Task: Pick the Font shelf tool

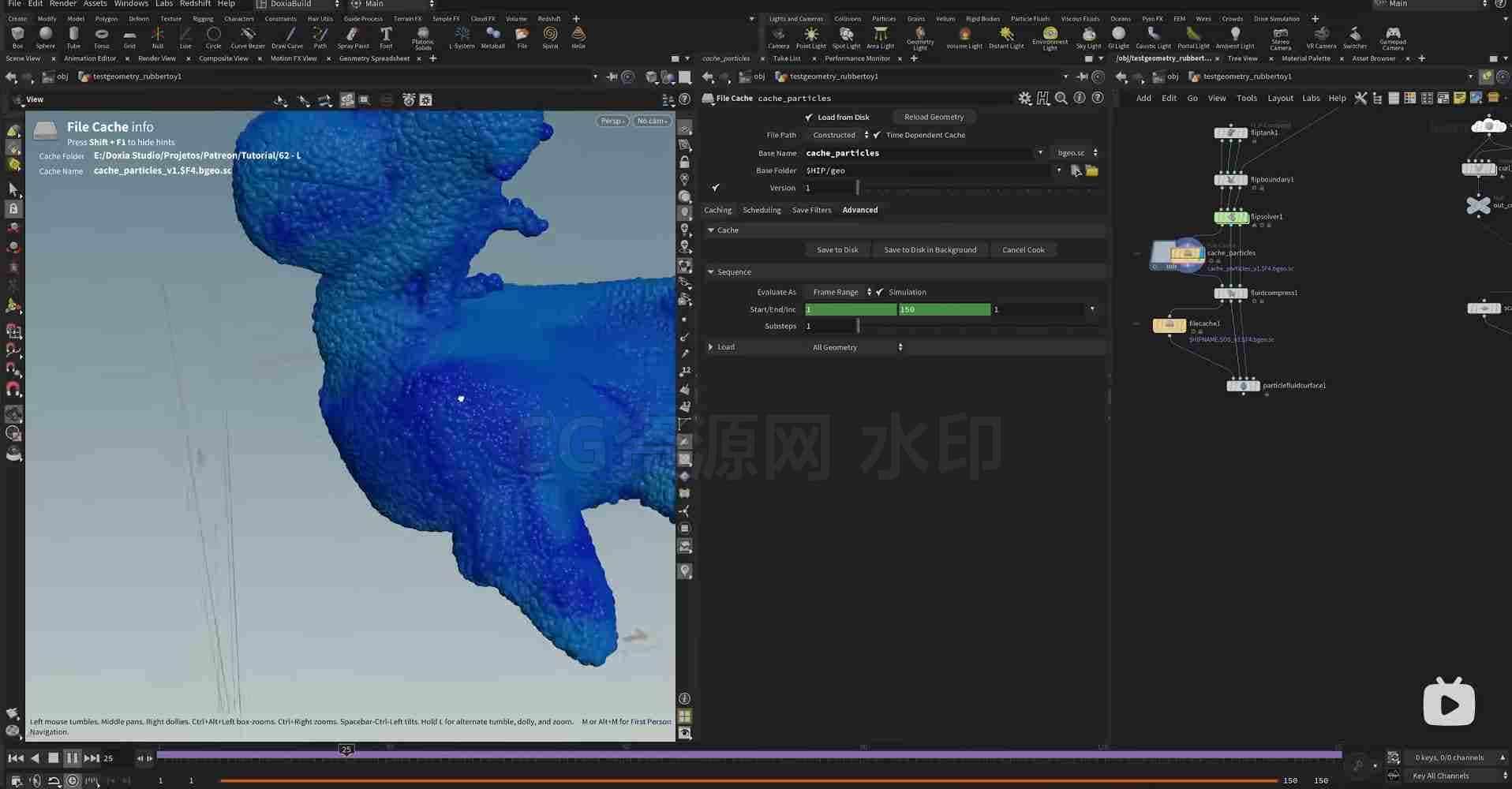Action: point(386,37)
